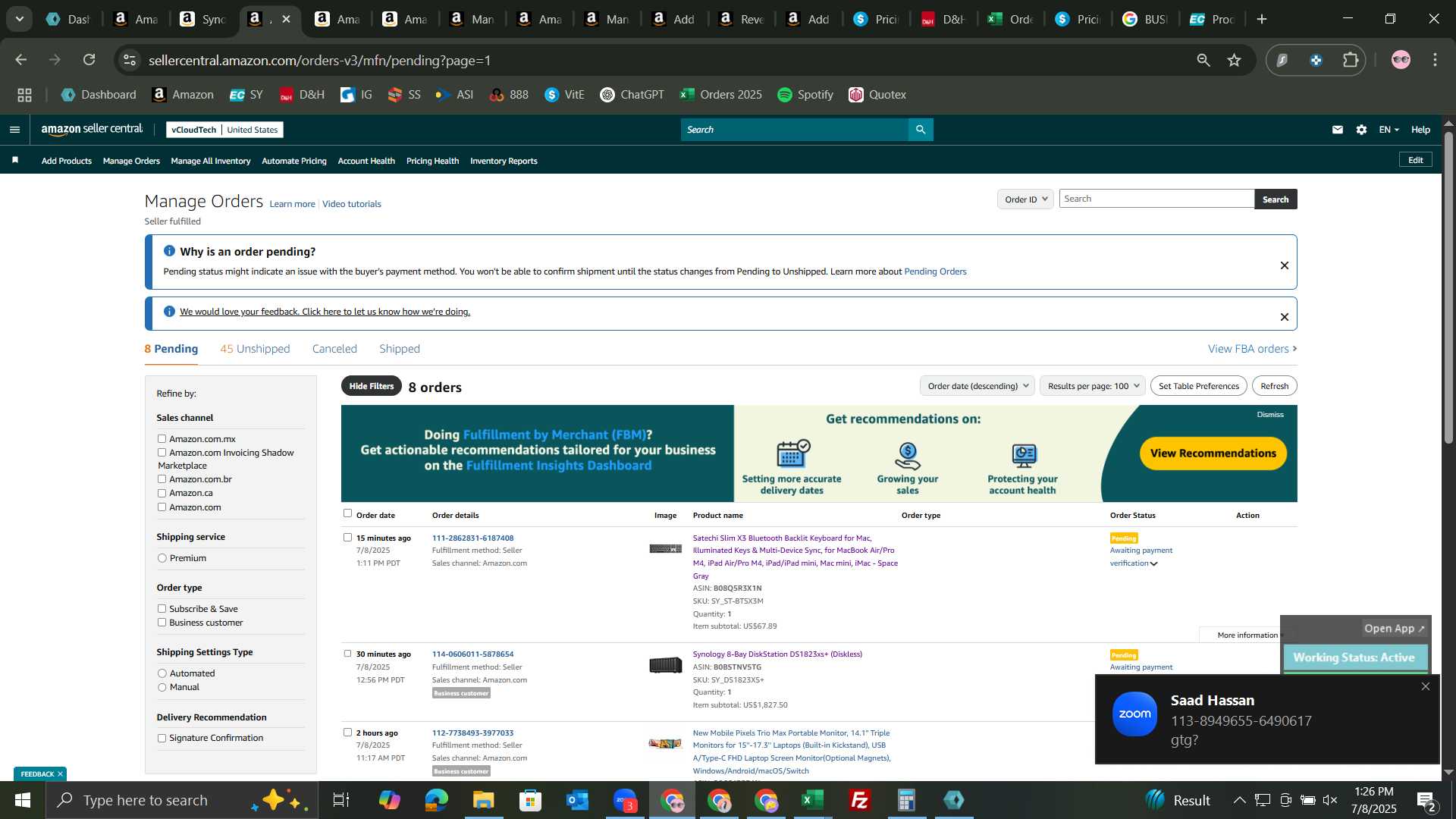Go back with the browser back arrow
Image resolution: width=1456 pixels, height=819 pixels.
click(21, 60)
